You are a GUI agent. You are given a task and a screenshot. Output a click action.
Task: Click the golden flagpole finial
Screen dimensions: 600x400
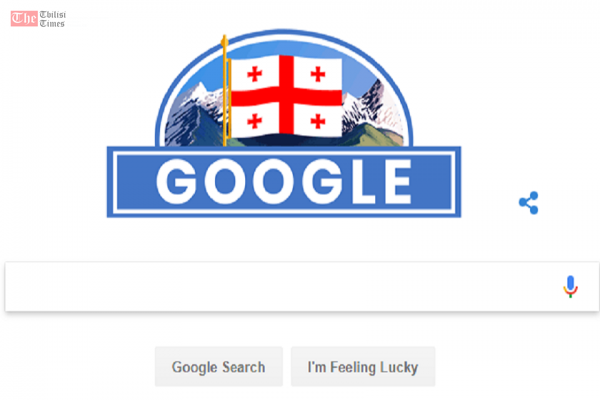[224, 41]
